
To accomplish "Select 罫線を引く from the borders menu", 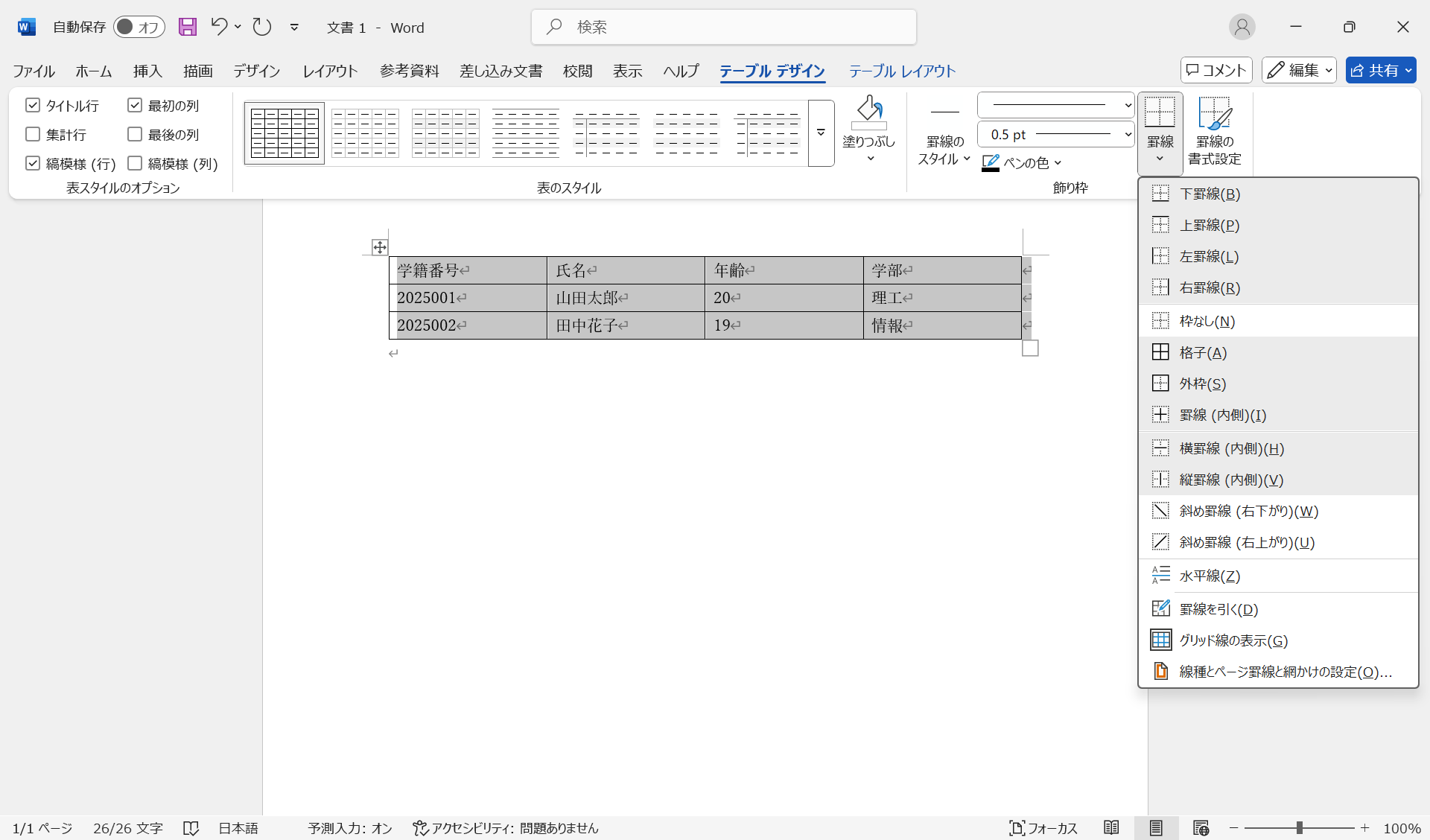I will pos(1218,608).
